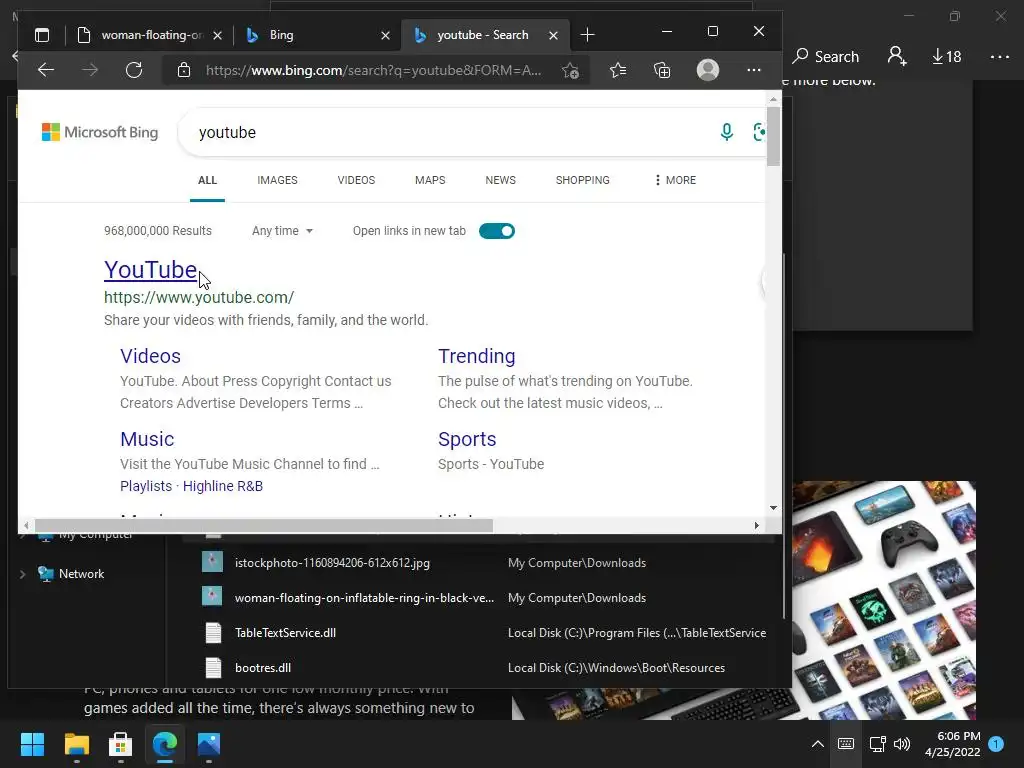Click the horizontal scrollbar thumb

point(264,526)
